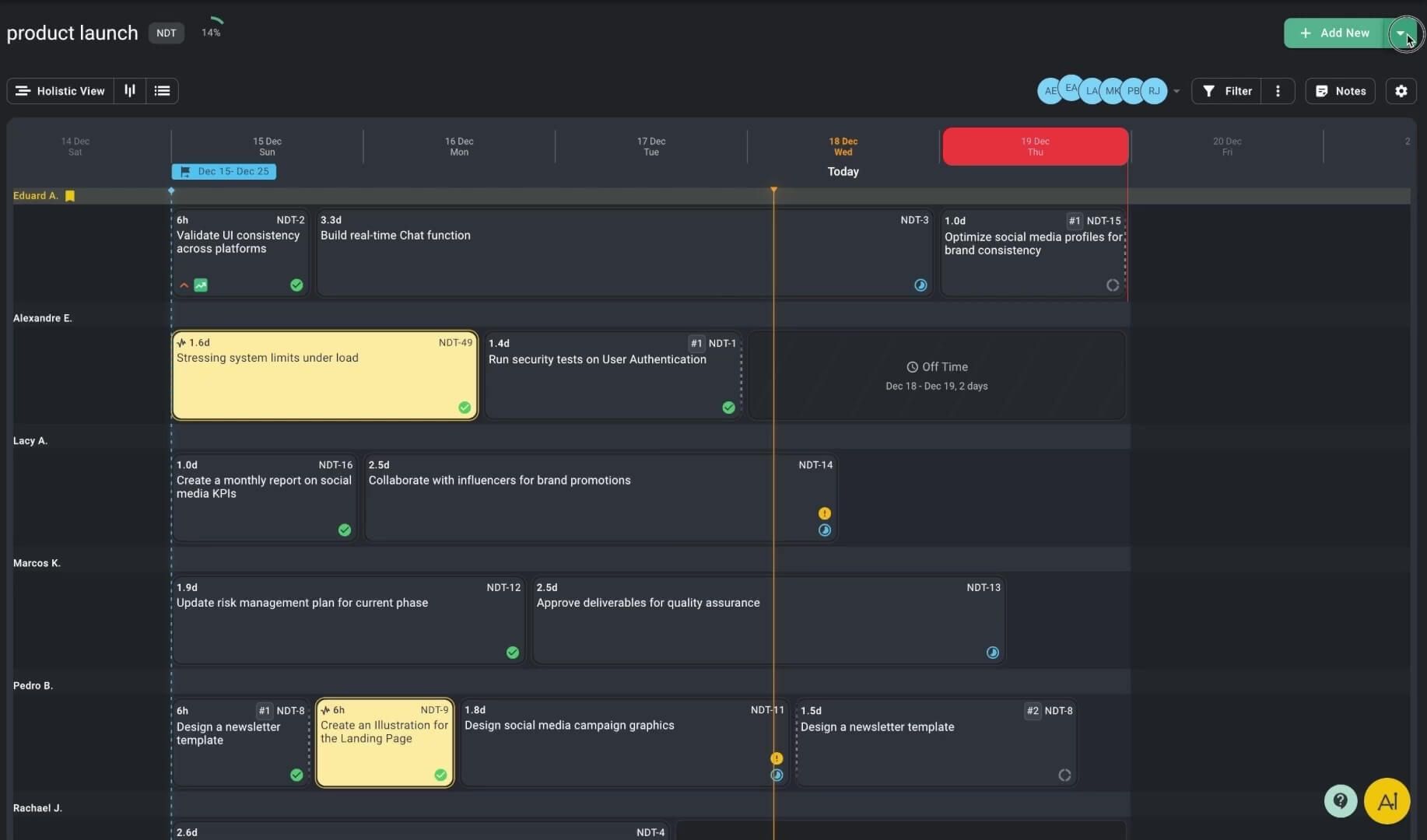The width and height of the screenshot is (1427, 840).
Task: Switch to the list view icon
Action: (x=162, y=91)
